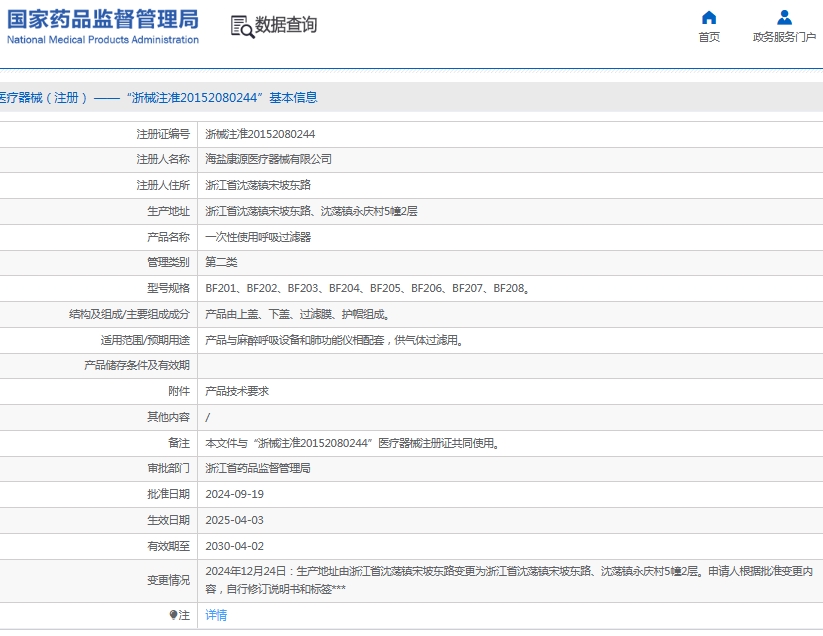
Task: Click production address value ending 永庆村5幢2层
Action: pos(311,211)
